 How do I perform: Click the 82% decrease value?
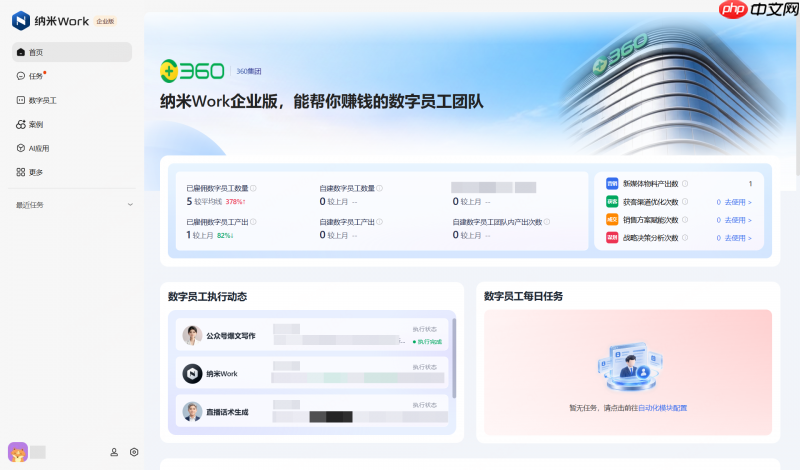225,235
